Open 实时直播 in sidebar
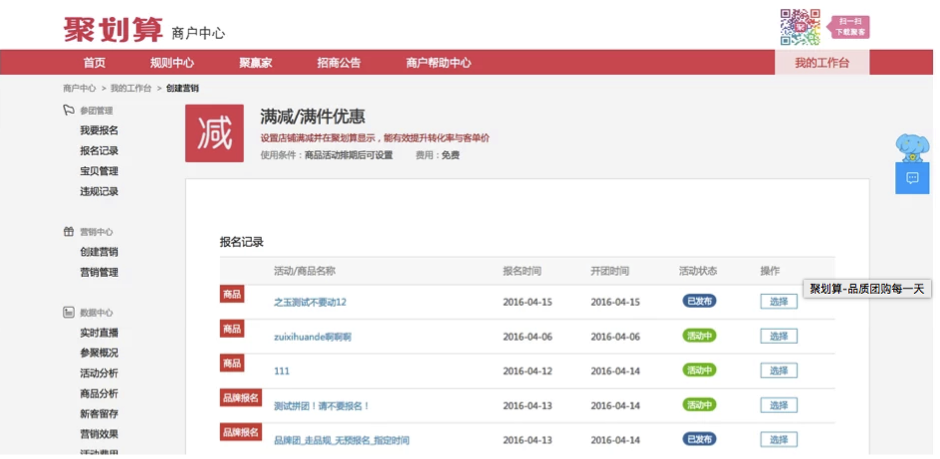 99,333
